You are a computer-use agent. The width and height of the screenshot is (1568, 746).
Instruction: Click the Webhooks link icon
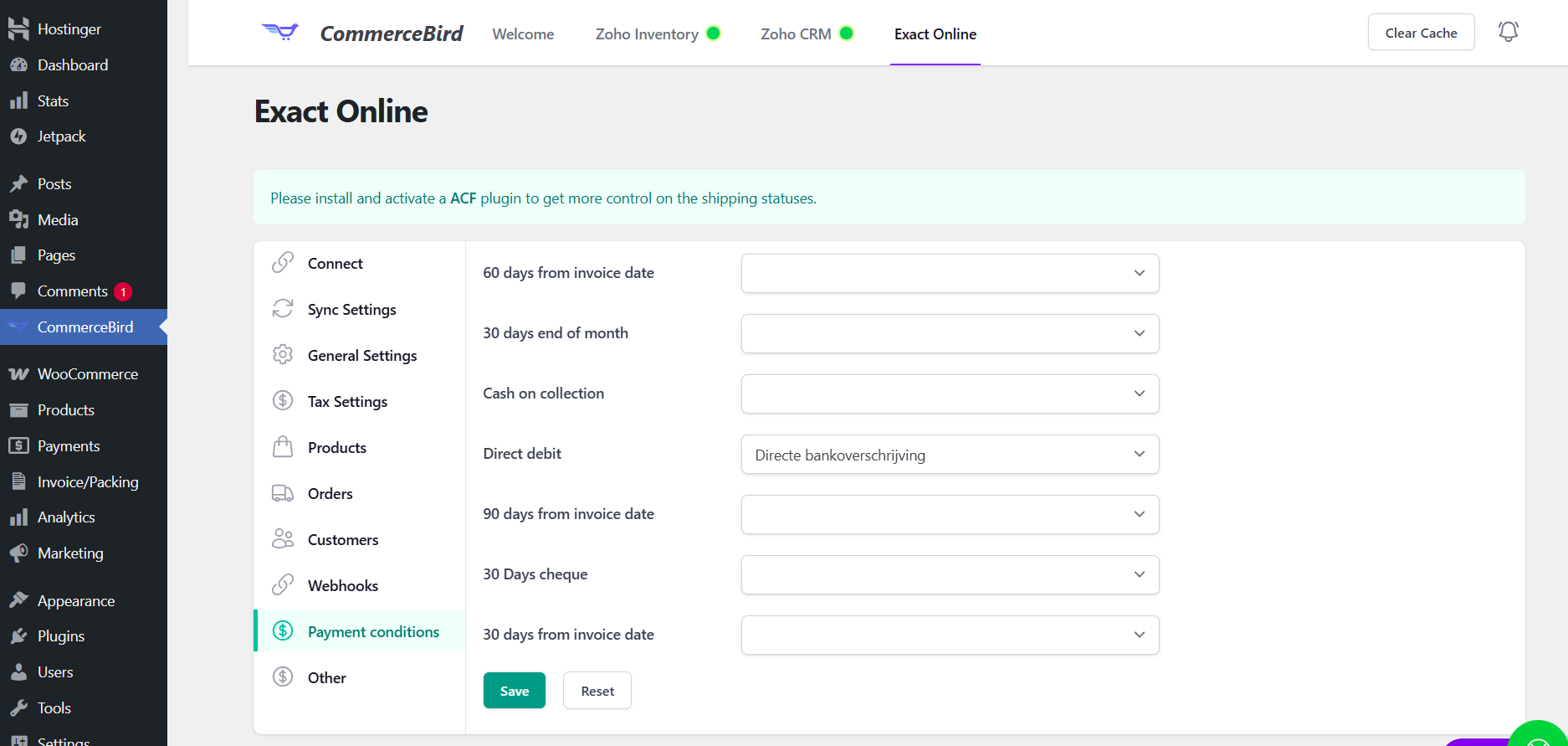pyautogui.click(x=283, y=585)
